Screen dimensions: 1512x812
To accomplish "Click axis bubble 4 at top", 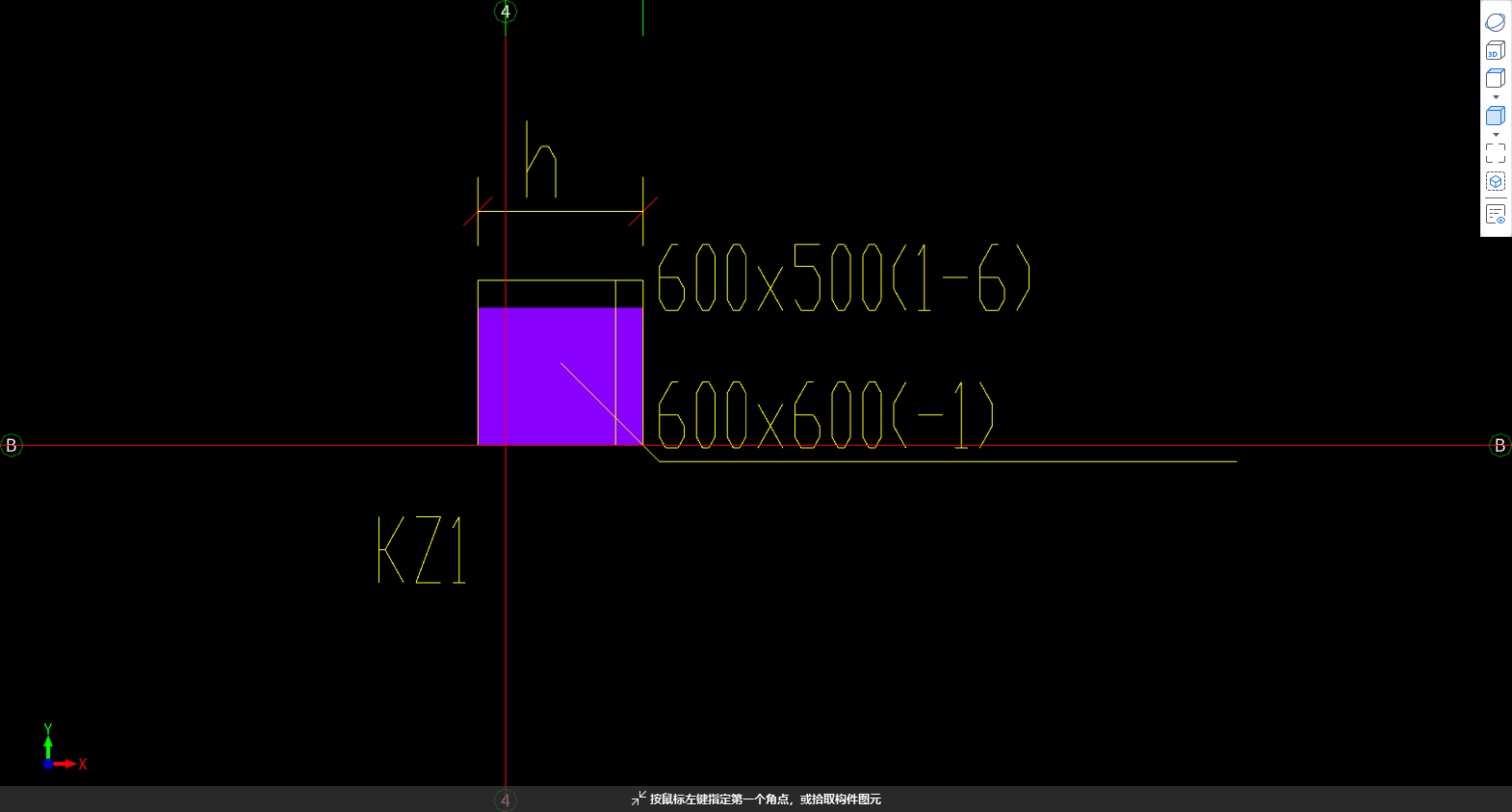I will click(x=506, y=12).
